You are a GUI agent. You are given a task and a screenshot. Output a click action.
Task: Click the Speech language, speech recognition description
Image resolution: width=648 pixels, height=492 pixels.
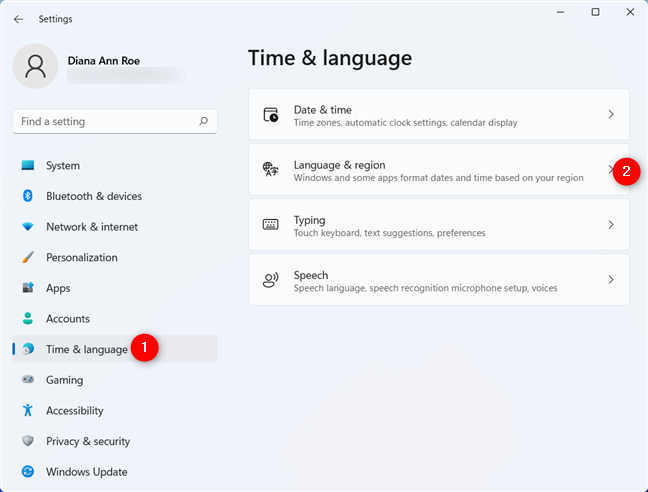click(x=425, y=288)
